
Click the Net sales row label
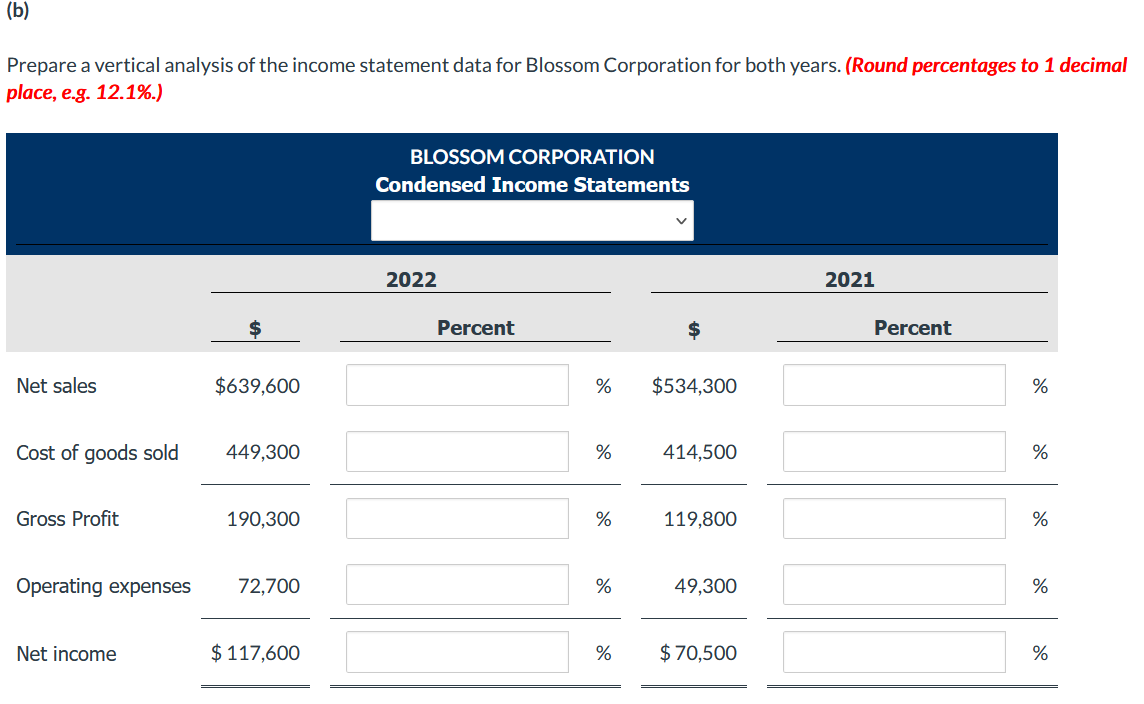(56, 385)
